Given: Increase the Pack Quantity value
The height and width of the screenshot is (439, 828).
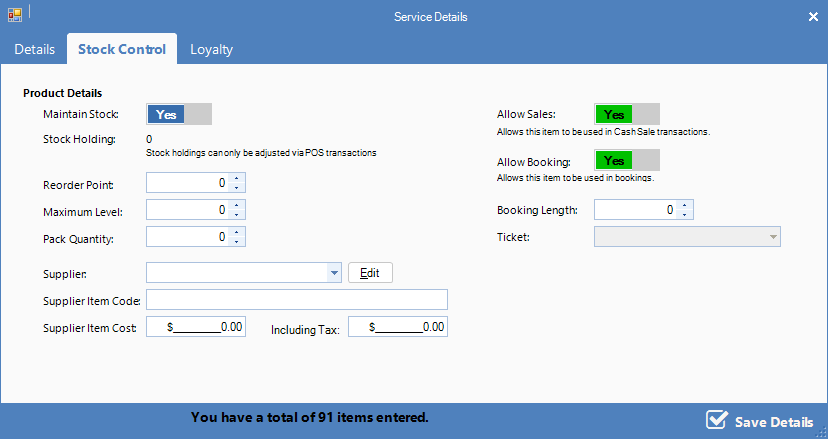Looking at the screenshot, I should [x=237, y=233].
